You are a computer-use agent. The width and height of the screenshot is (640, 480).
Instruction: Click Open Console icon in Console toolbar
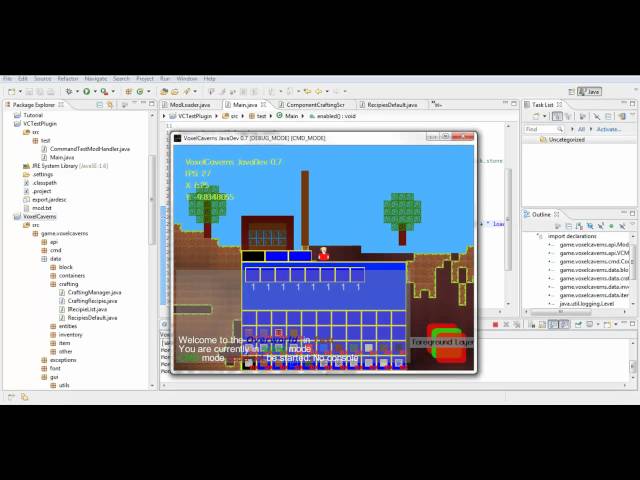coord(607,325)
